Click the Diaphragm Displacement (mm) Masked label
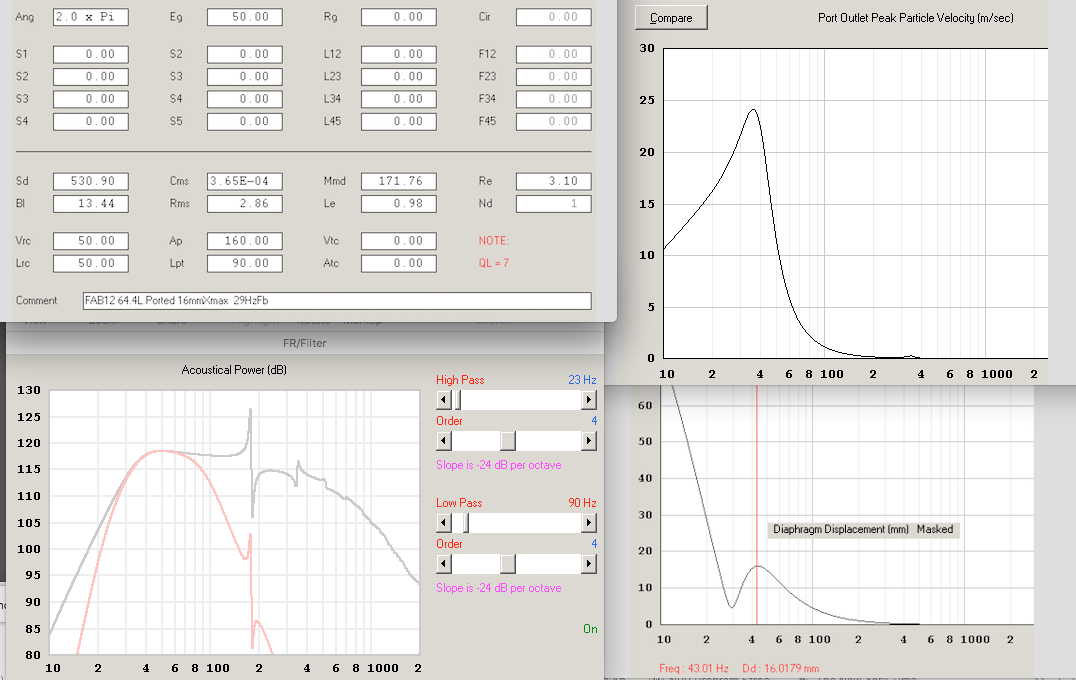 [863, 529]
